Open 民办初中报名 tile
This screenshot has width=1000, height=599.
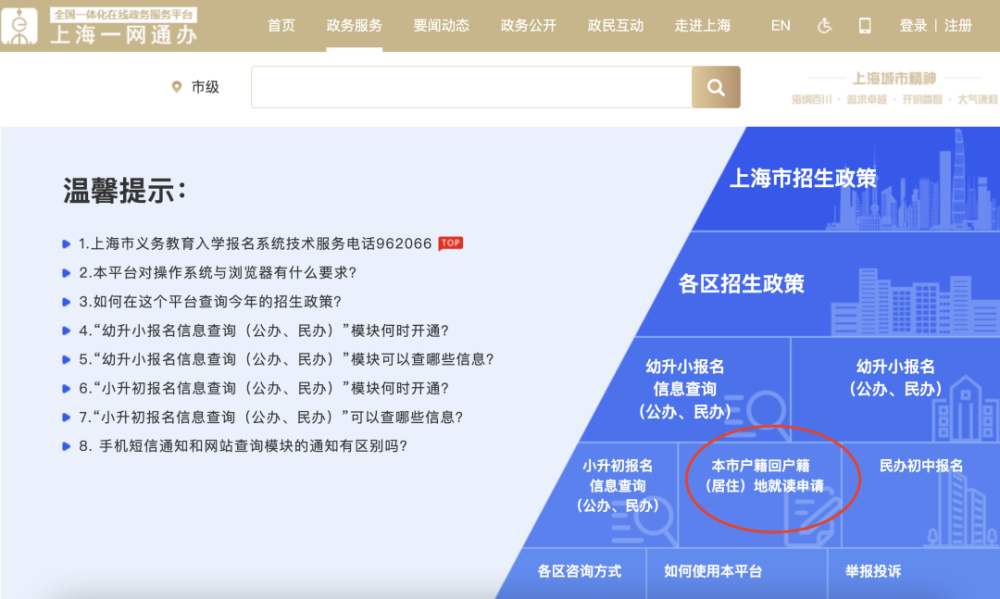(x=921, y=466)
